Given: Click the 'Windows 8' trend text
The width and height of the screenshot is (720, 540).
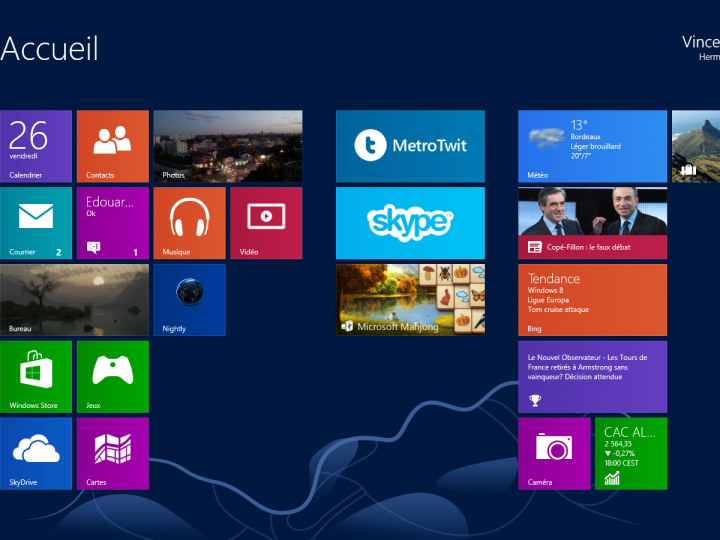Looking at the screenshot, I should [546, 290].
